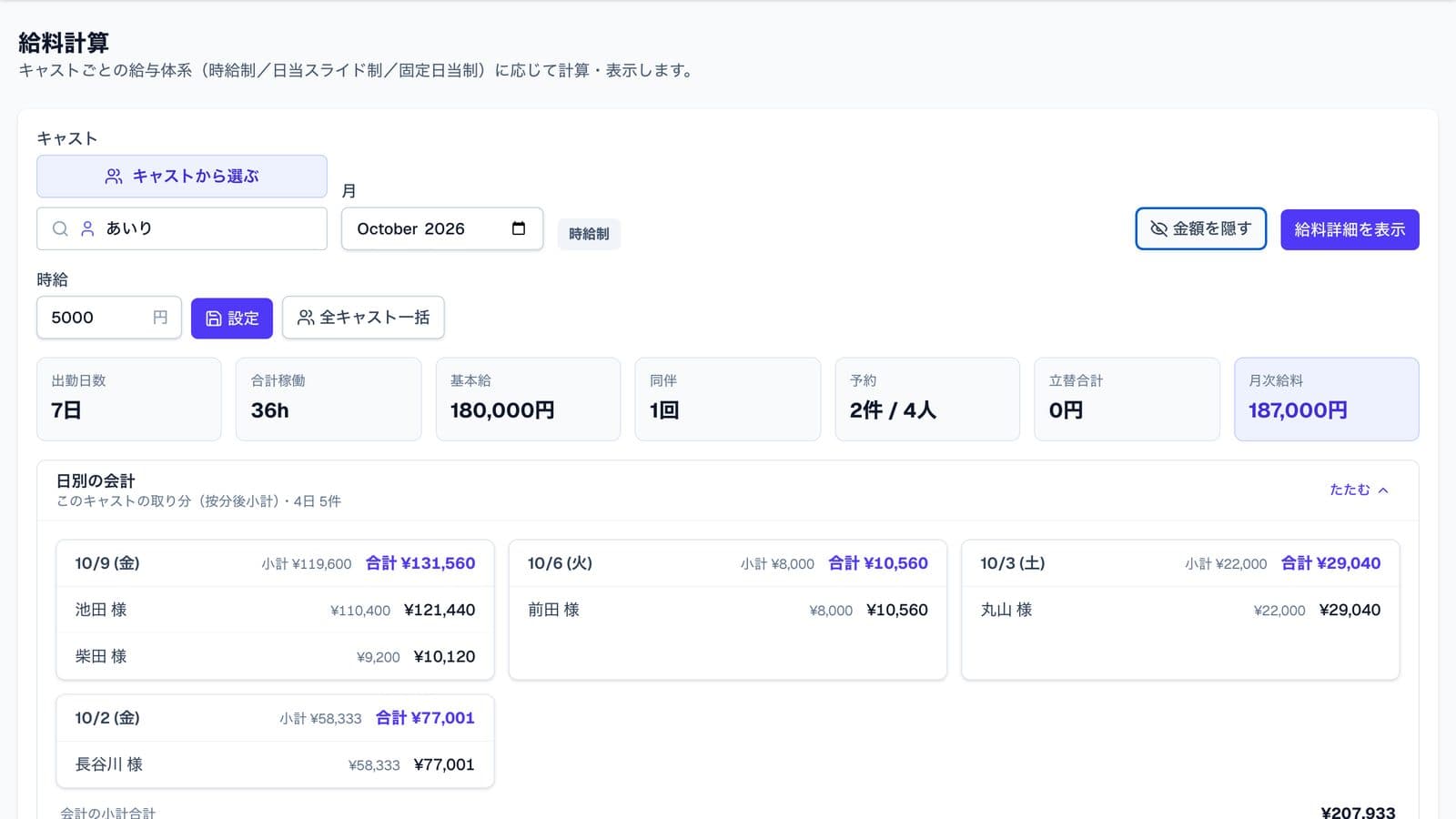Click 合計 ¥131,560 total
1456x819 pixels.
(x=420, y=563)
